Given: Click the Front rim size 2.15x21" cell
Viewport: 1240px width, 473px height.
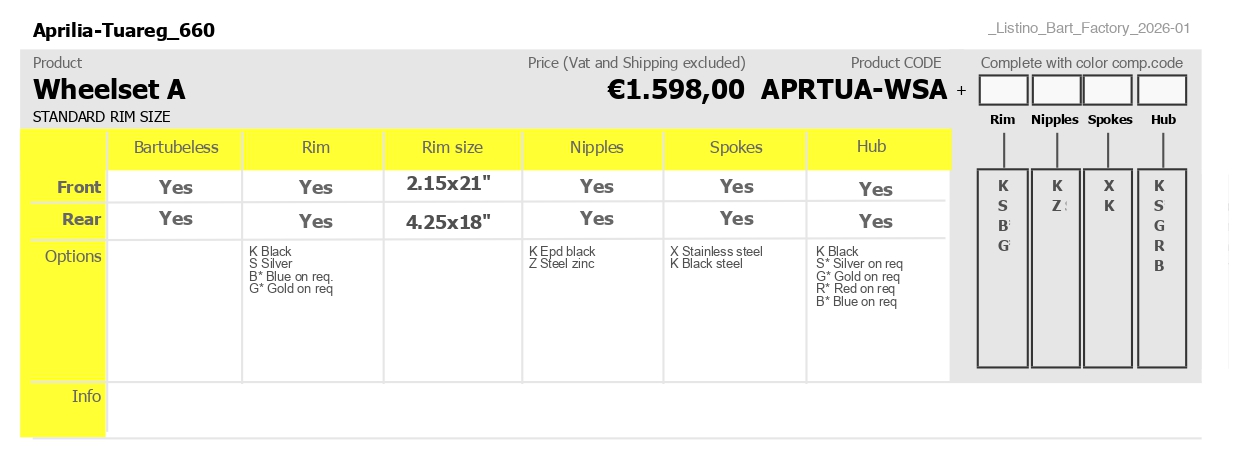Looking at the screenshot, I should (x=449, y=184).
